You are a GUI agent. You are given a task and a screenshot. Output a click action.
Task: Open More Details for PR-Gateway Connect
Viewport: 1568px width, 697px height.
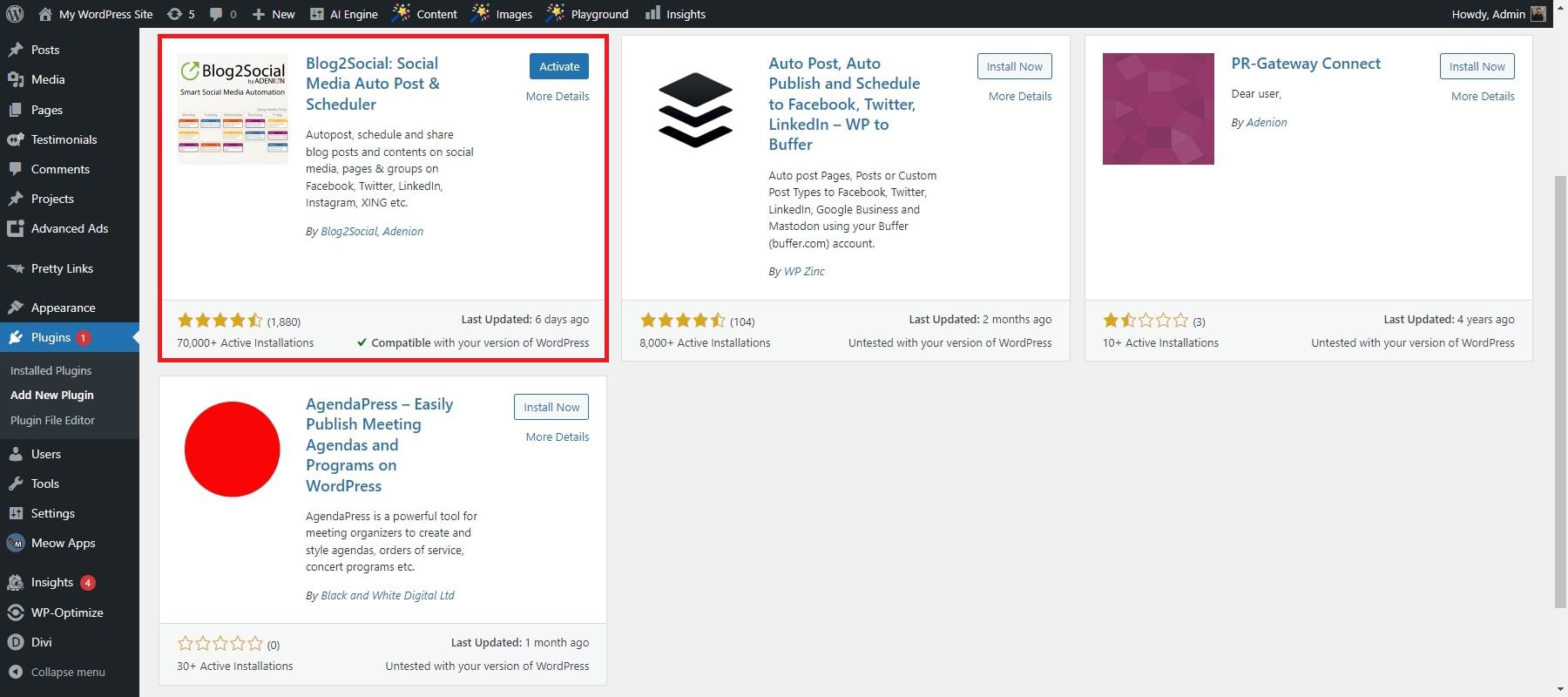coord(1483,96)
